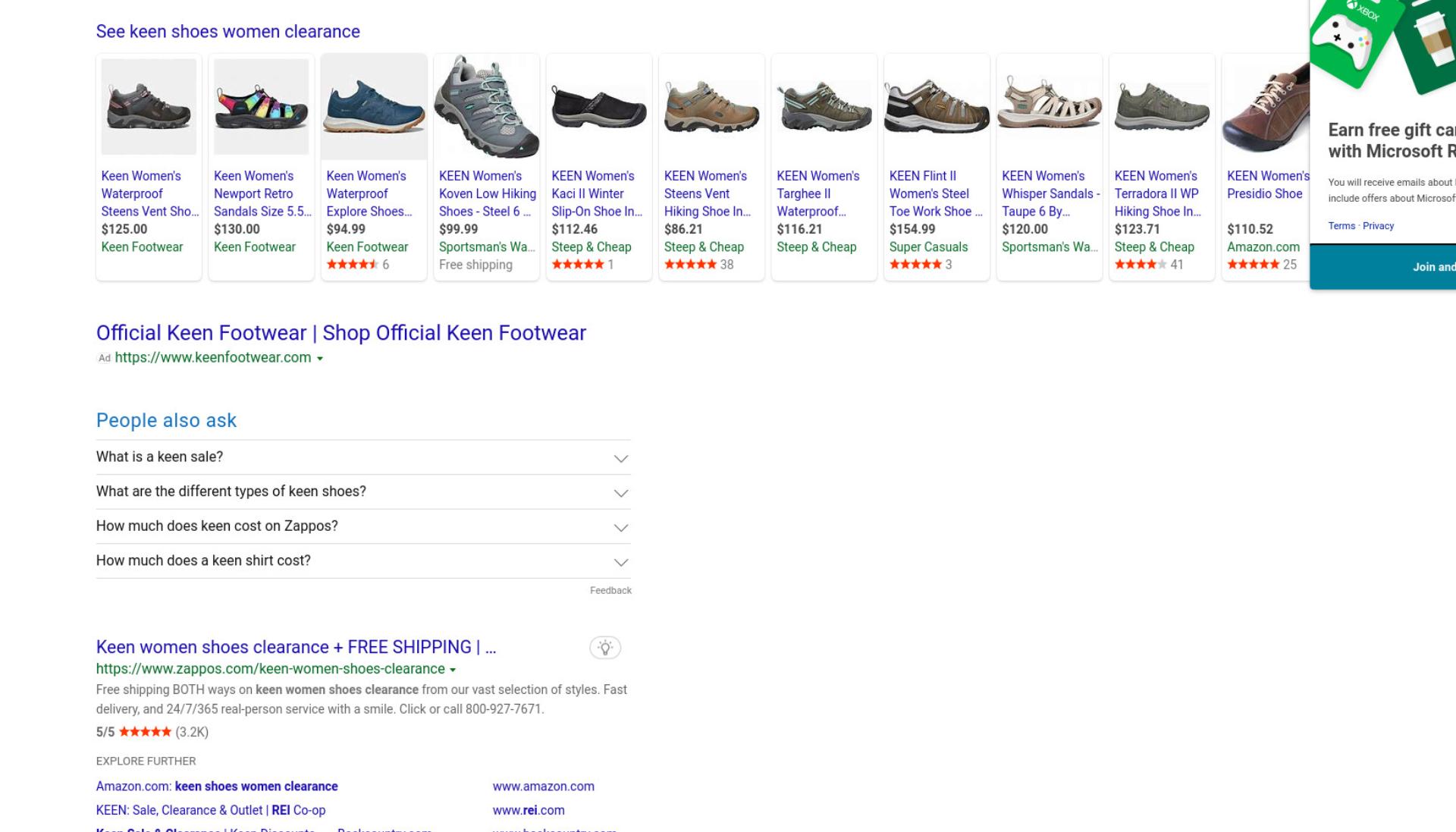This screenshot has height=832, width=1456.
Task: Open 'Amazon.com: keen shoes women clearance' link
Action: (217, 786)
